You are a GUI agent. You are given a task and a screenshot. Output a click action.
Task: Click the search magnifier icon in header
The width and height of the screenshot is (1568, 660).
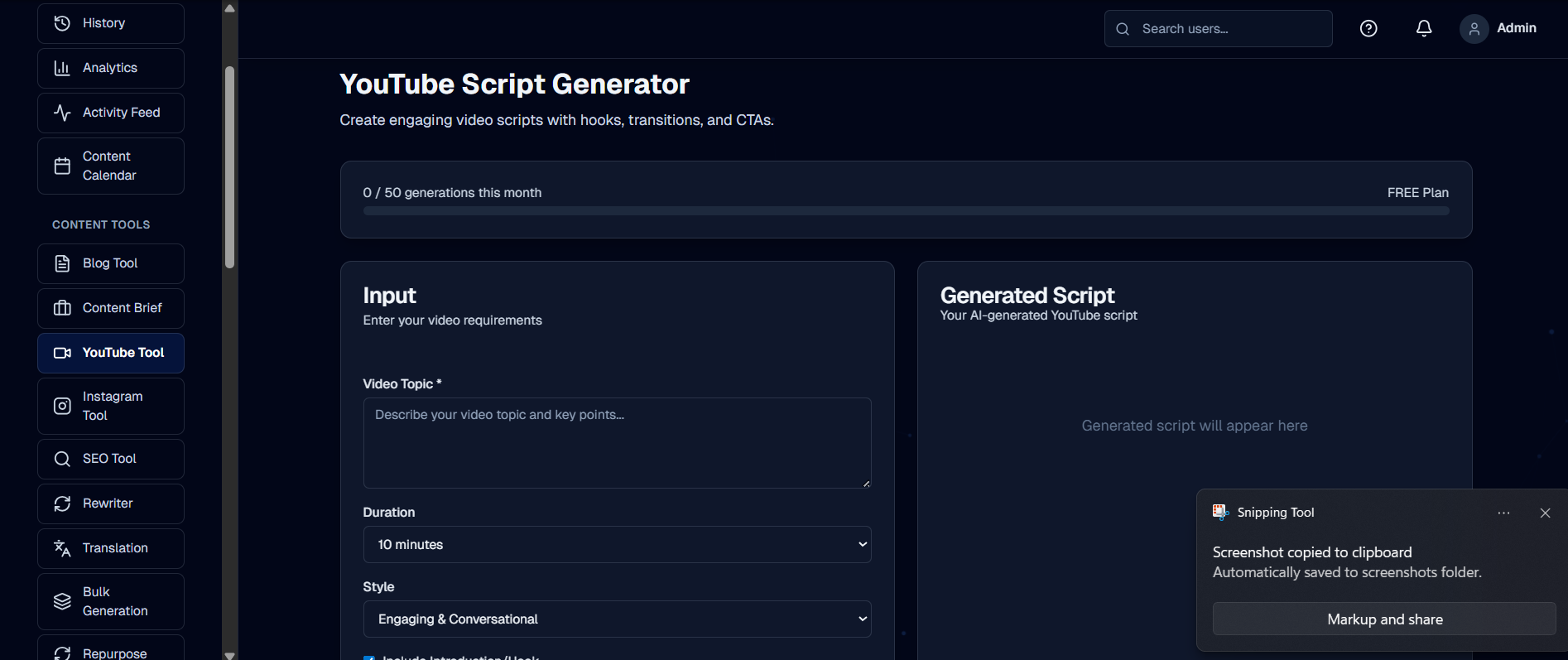(1123, 29)
